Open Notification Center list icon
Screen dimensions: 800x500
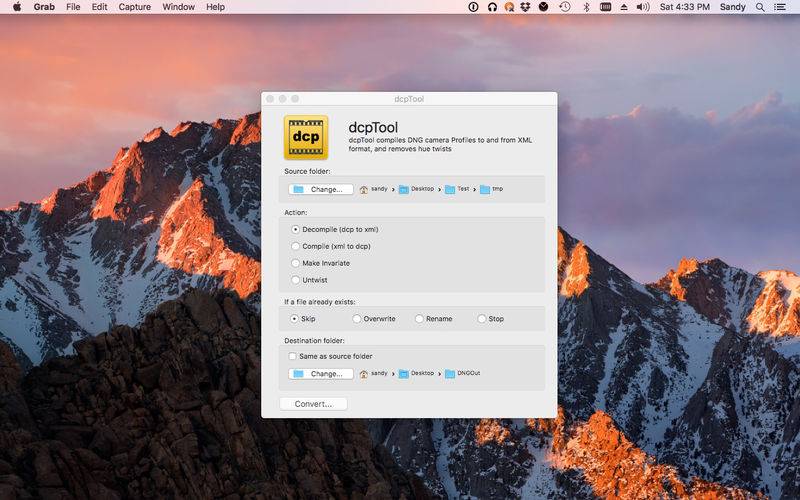point(780,7)
